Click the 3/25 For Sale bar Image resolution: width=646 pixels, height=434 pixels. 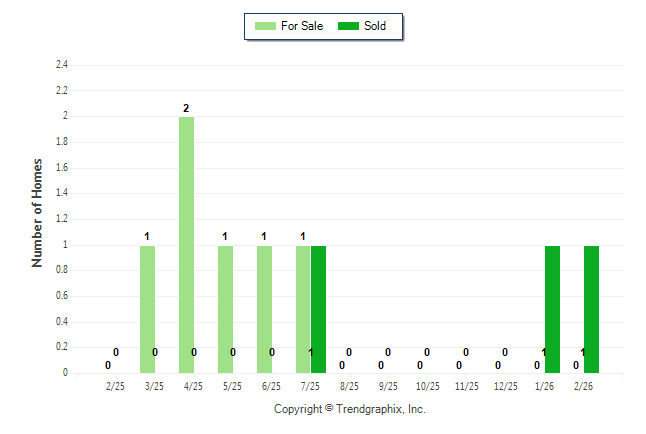pyautogui.click(x=147, y=309)
